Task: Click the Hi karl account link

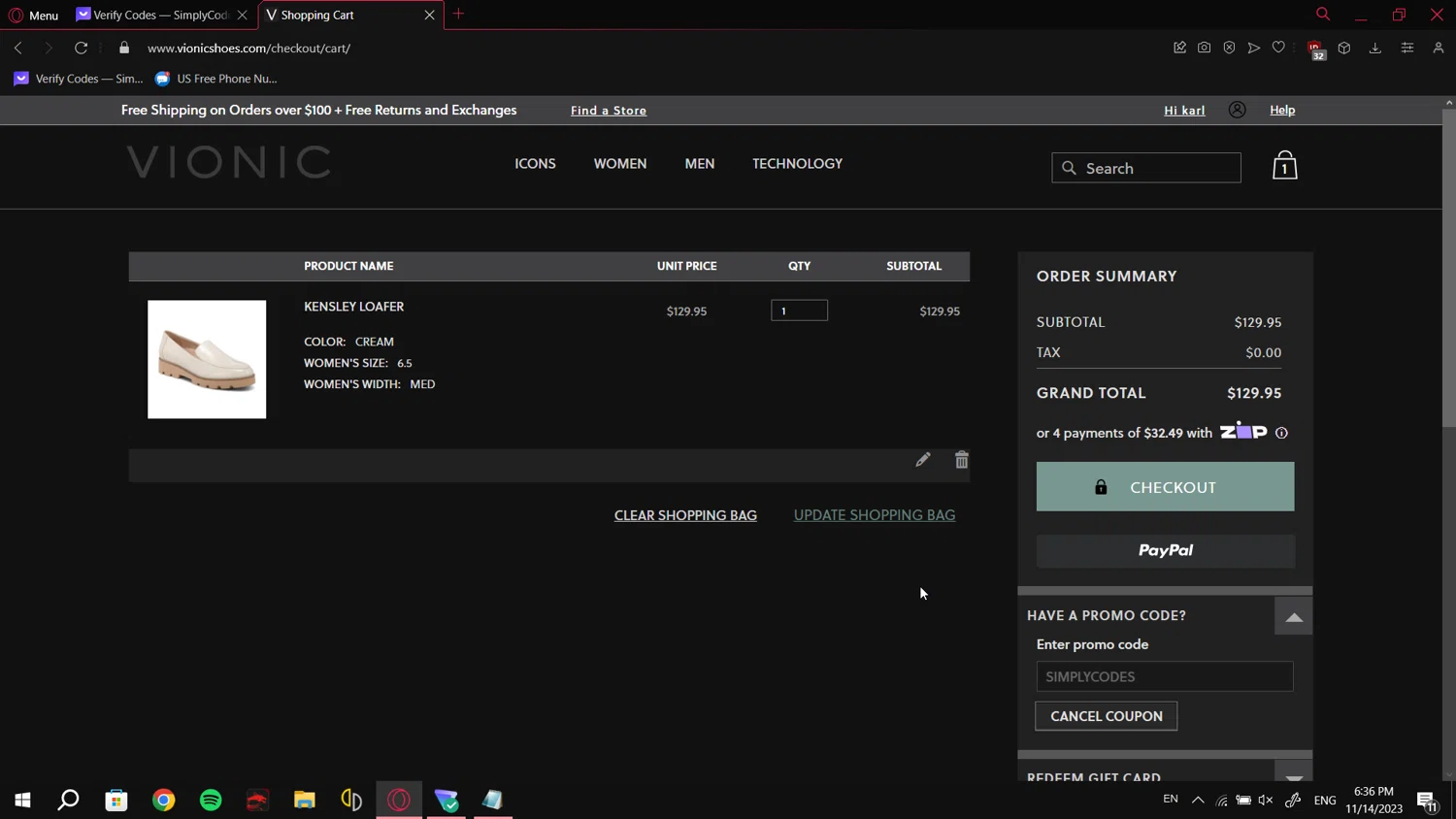Action: pyautogui.click(x=1184, y=110)
